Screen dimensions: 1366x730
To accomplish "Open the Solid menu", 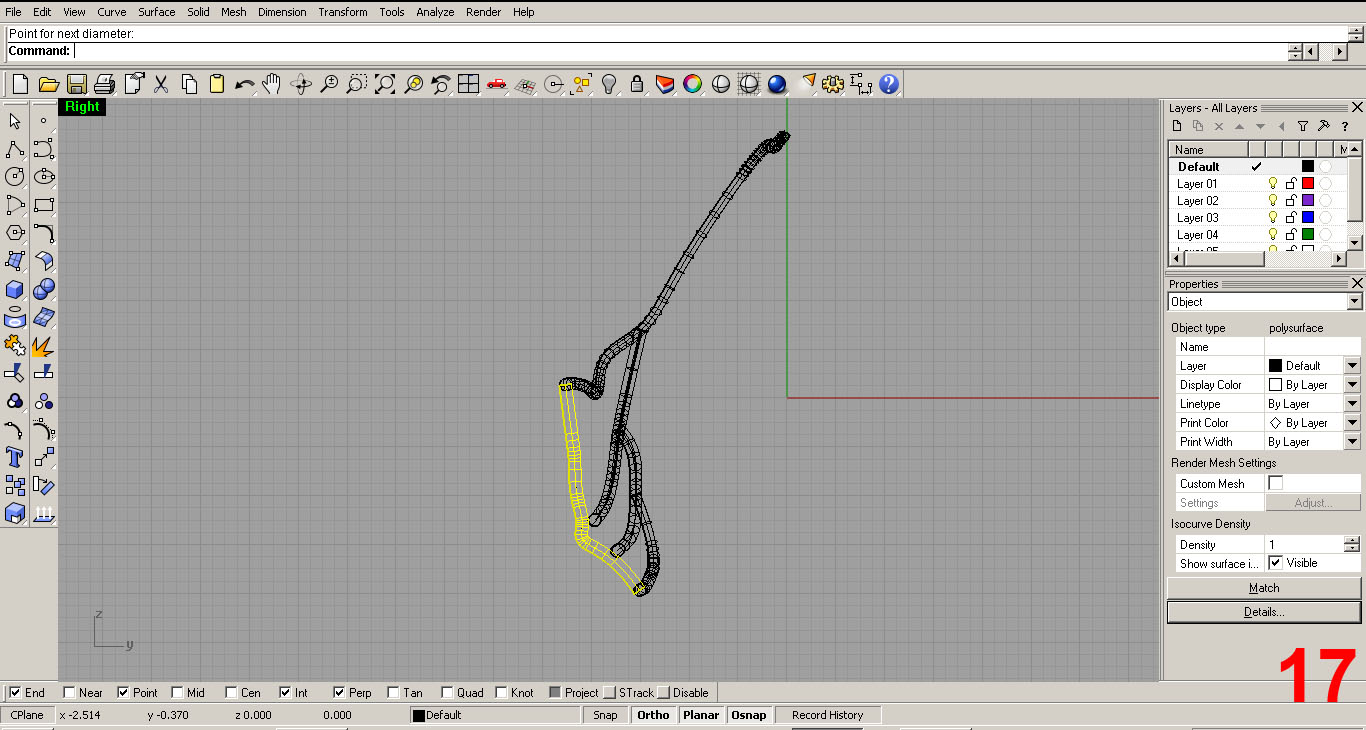I will click(198, 12).
